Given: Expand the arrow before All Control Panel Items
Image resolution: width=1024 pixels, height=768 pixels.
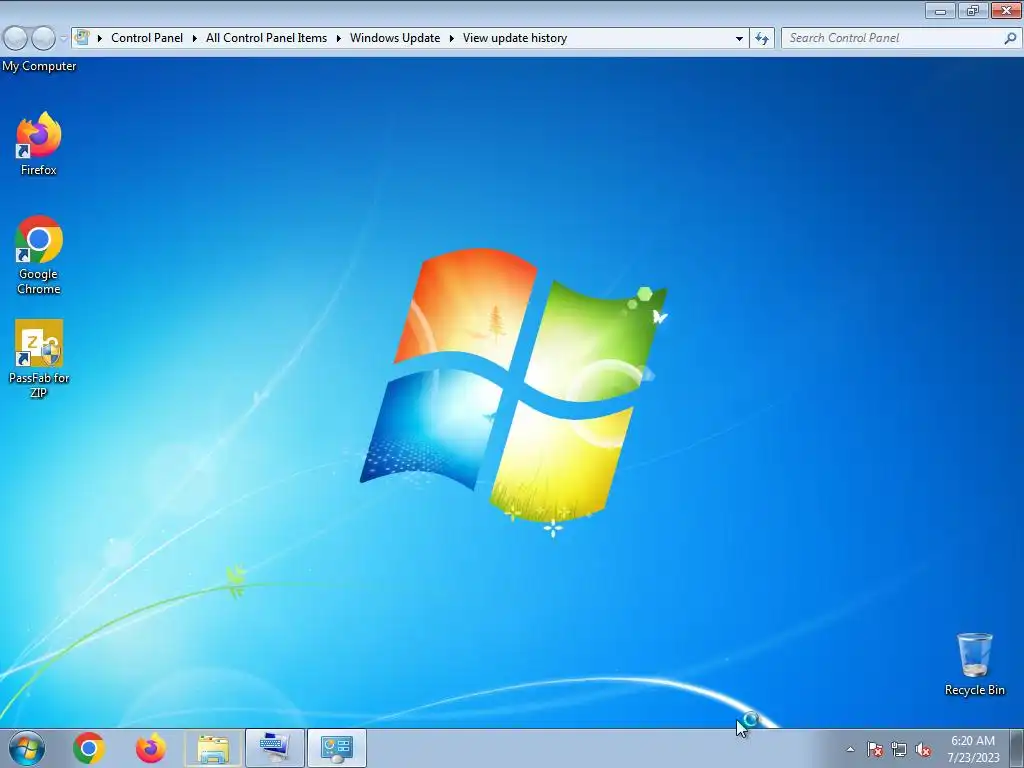Looking at the screenshot, I should click(x=195, y=38).
